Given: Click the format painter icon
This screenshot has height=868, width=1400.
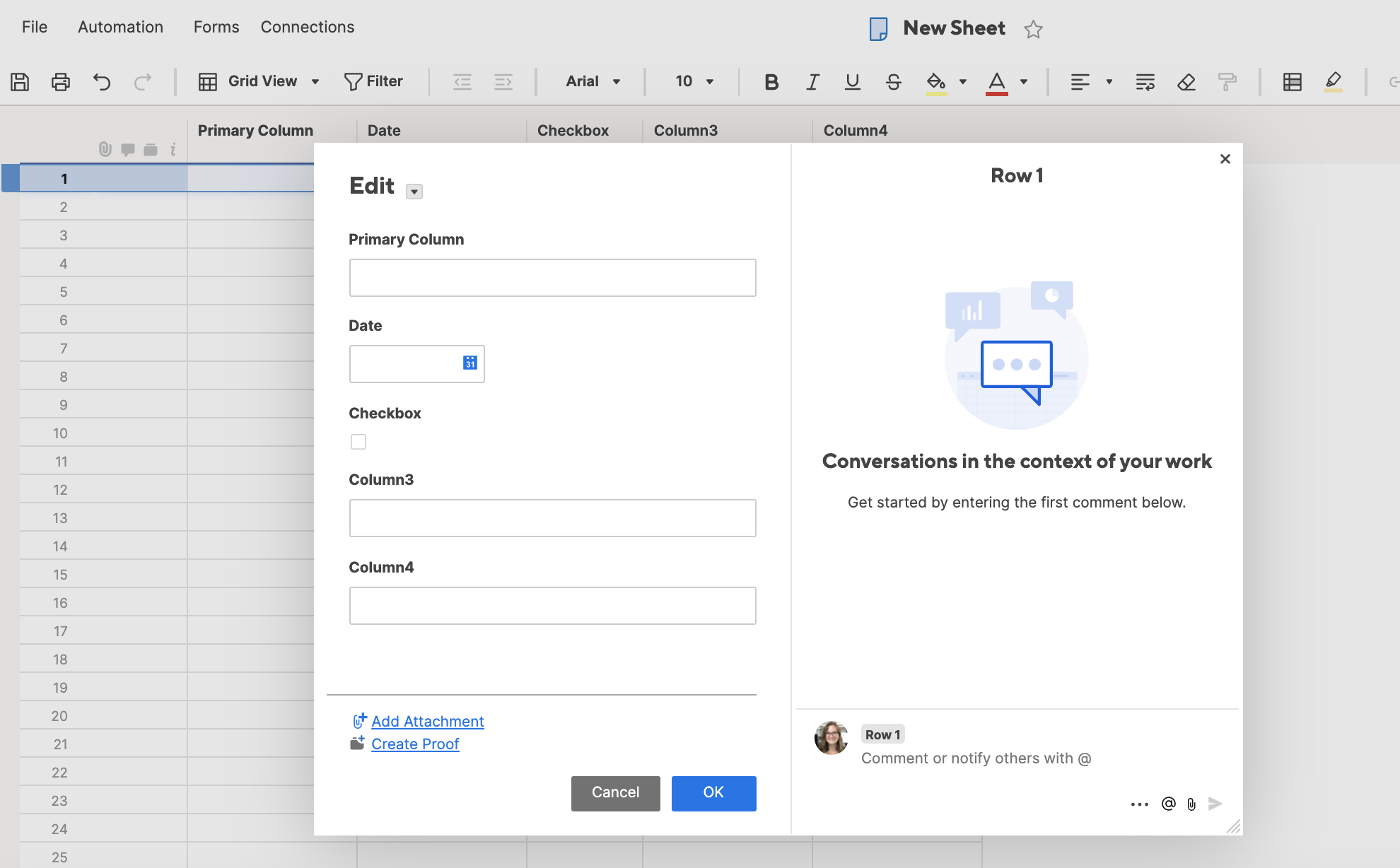Looking at the screenshot, I should (1227, 82).
